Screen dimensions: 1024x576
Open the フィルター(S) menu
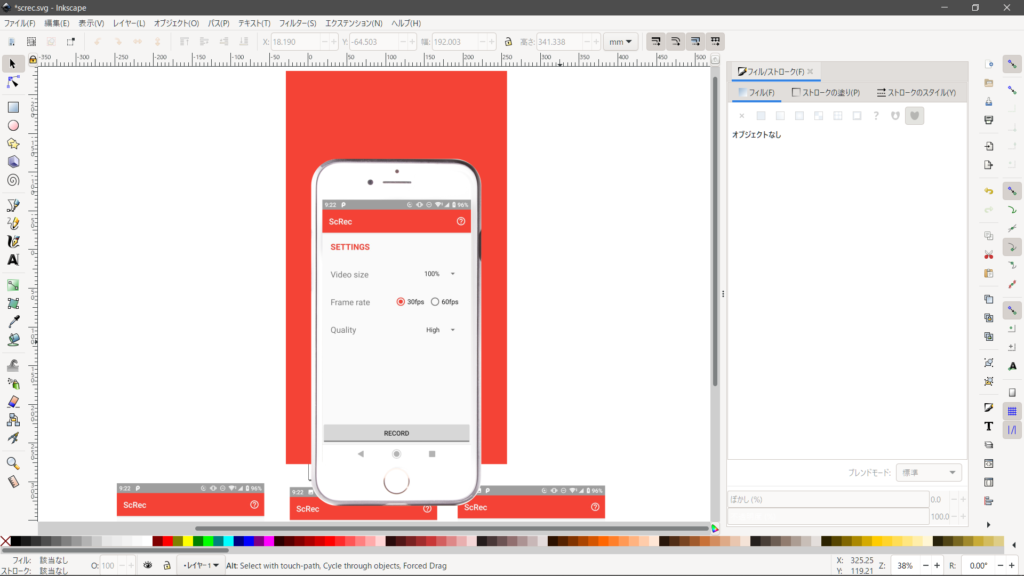(x=298, y=24)
